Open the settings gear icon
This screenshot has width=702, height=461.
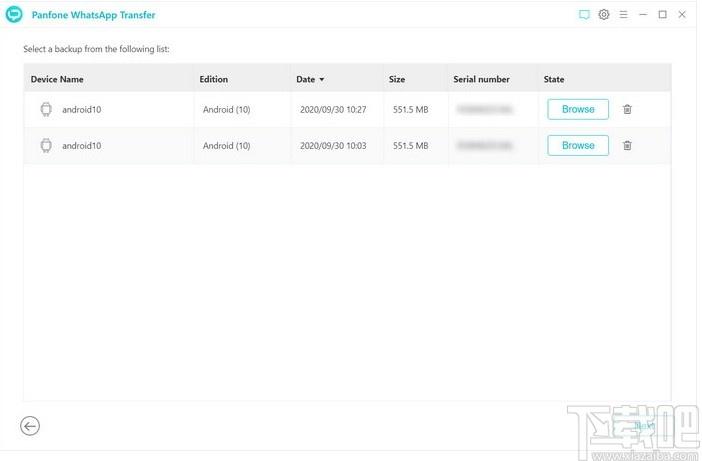point(604,14)
